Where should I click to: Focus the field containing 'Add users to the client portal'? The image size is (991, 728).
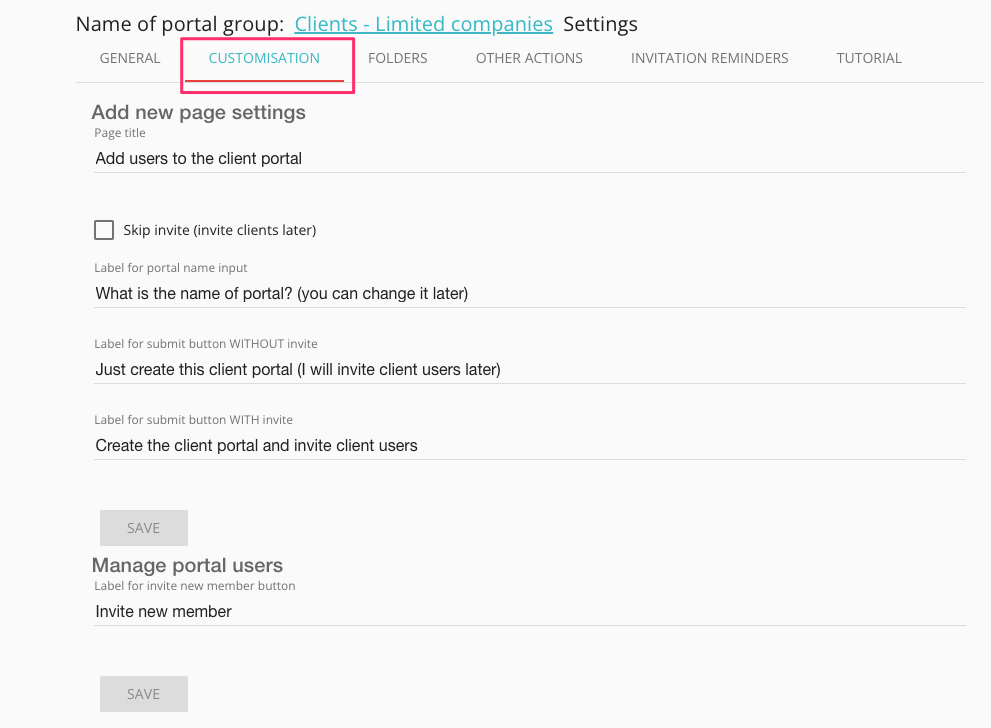tap(528, 158)
